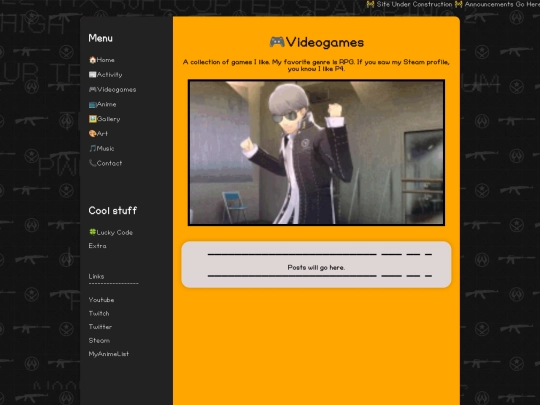This screenshot has height=405, width=540.
Task: Open the Extra link
Action: (x=97, y=246)
